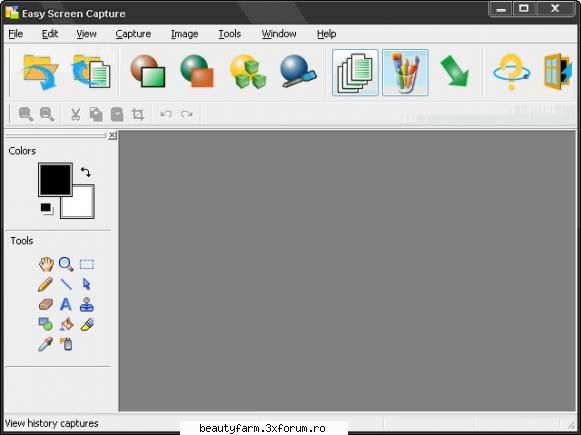Click the yellow sphere with green cubes icon

(248, 72)
